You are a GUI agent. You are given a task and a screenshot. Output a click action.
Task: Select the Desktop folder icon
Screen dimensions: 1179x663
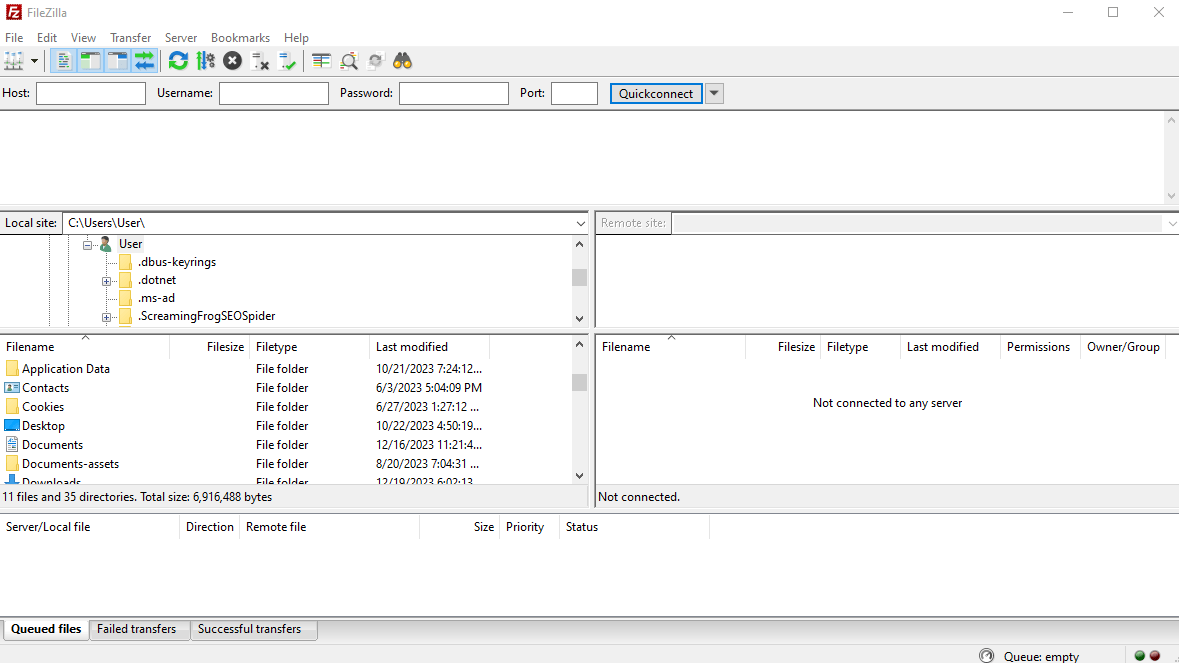tap(12, 425)
